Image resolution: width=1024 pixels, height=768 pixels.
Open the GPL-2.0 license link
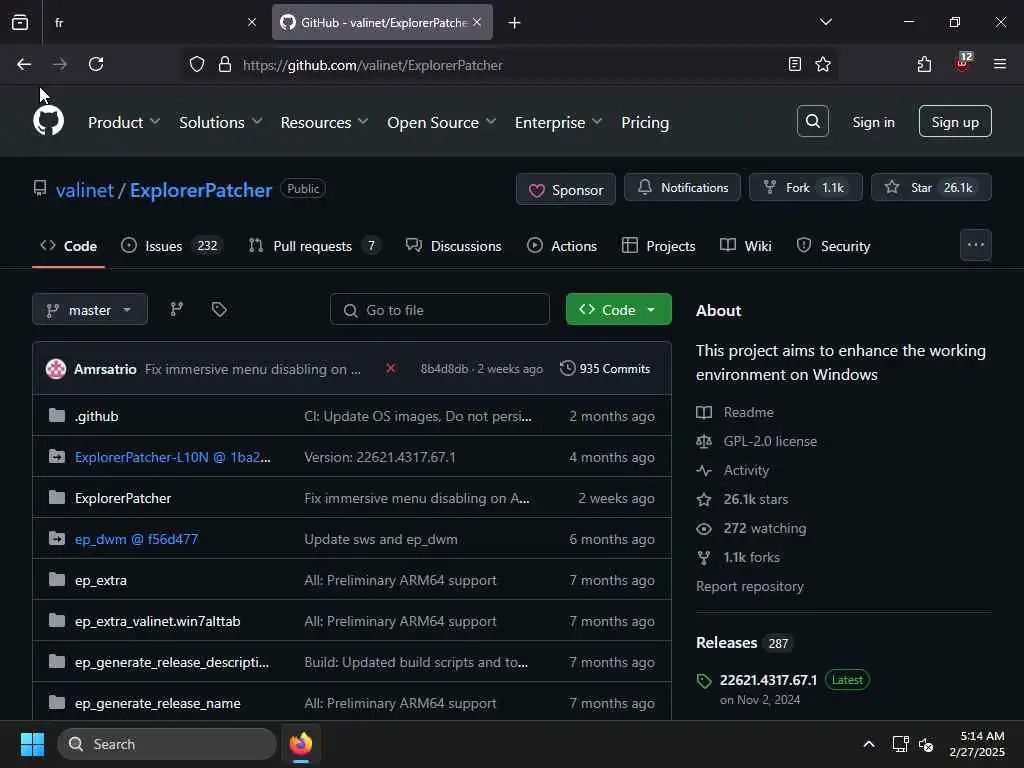(x=770, y=441)
